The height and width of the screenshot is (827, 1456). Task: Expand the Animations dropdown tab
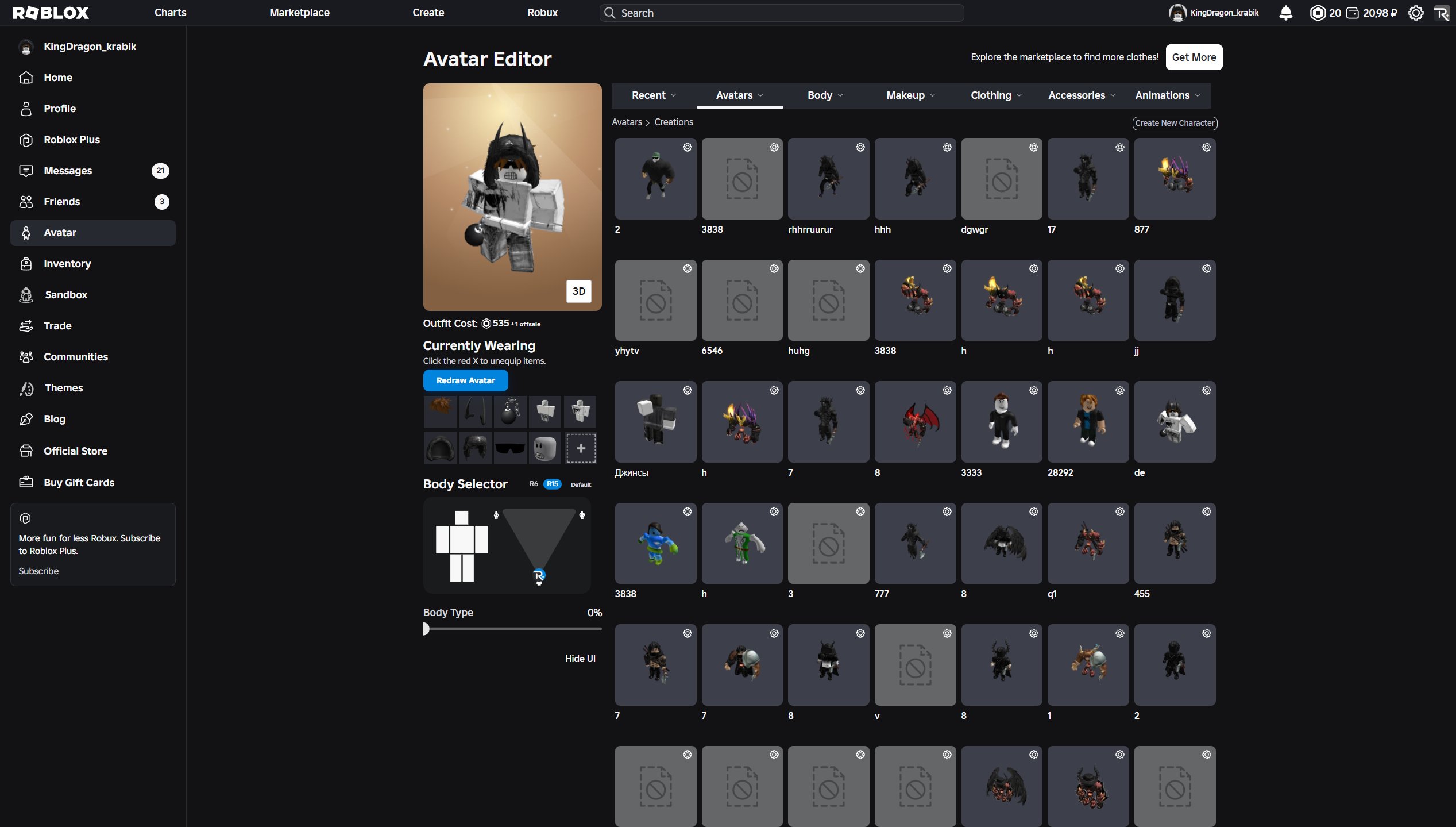pos(1168,95)
